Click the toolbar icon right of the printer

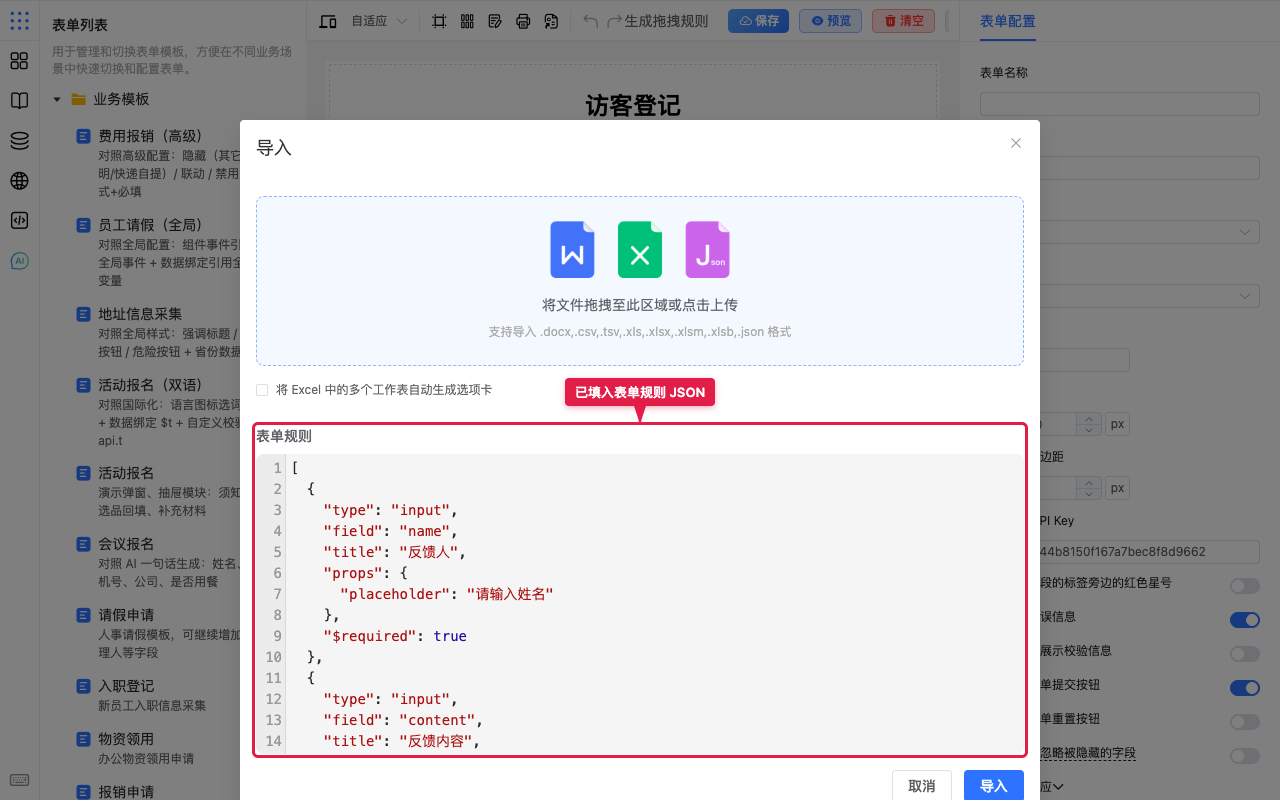[x=551, y=21]
